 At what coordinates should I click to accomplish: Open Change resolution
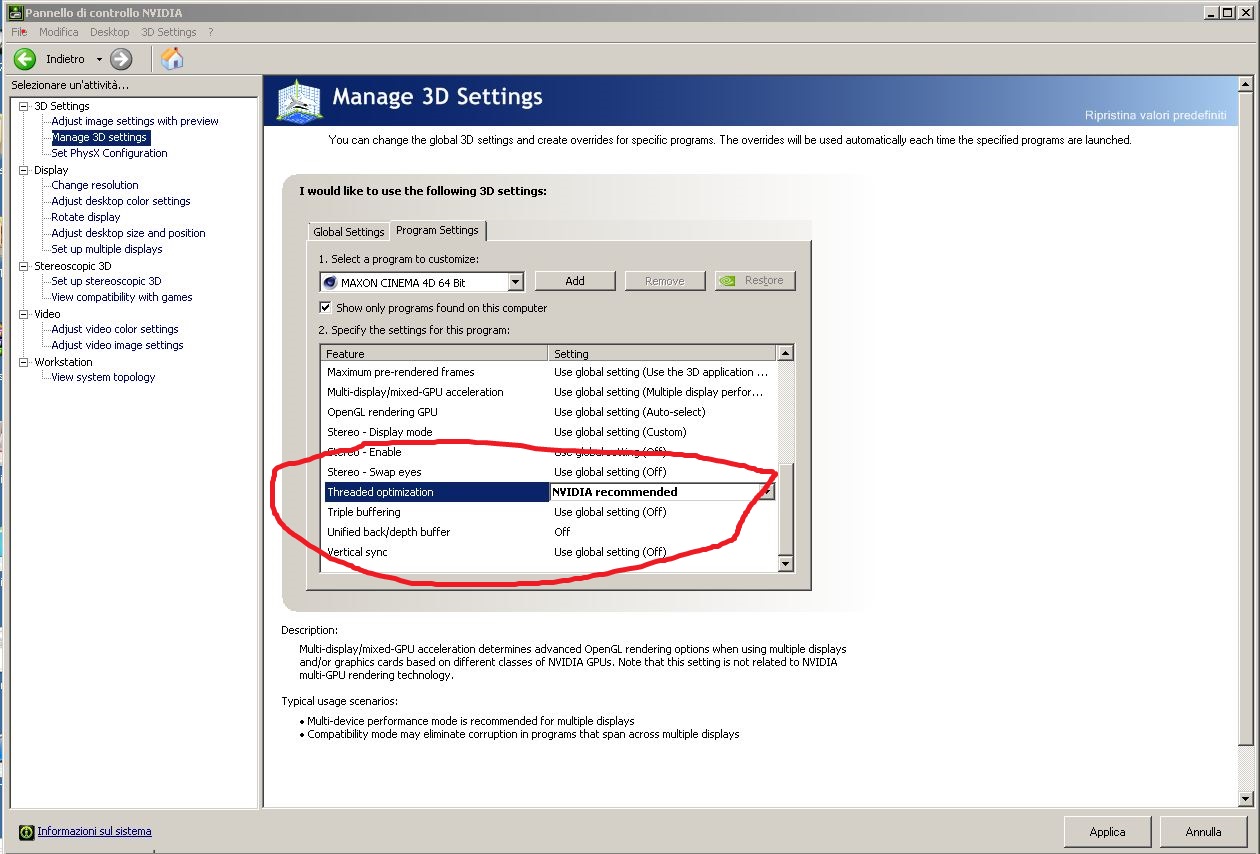[95, 185]
